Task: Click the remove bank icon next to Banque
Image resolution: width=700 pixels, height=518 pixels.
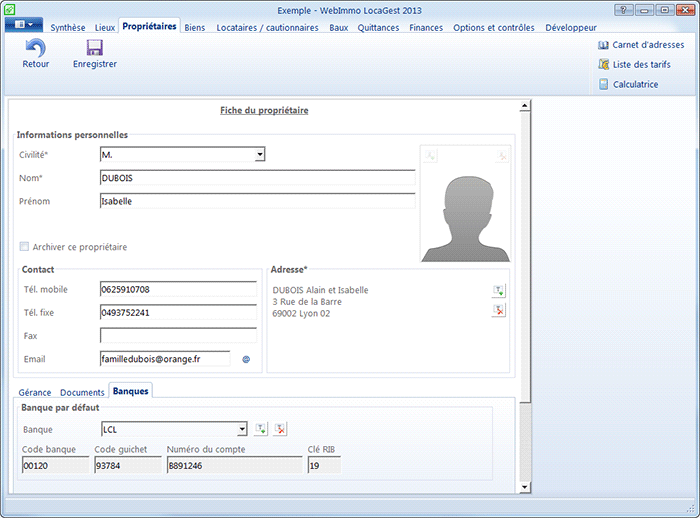Action: [x=281, y=429]
